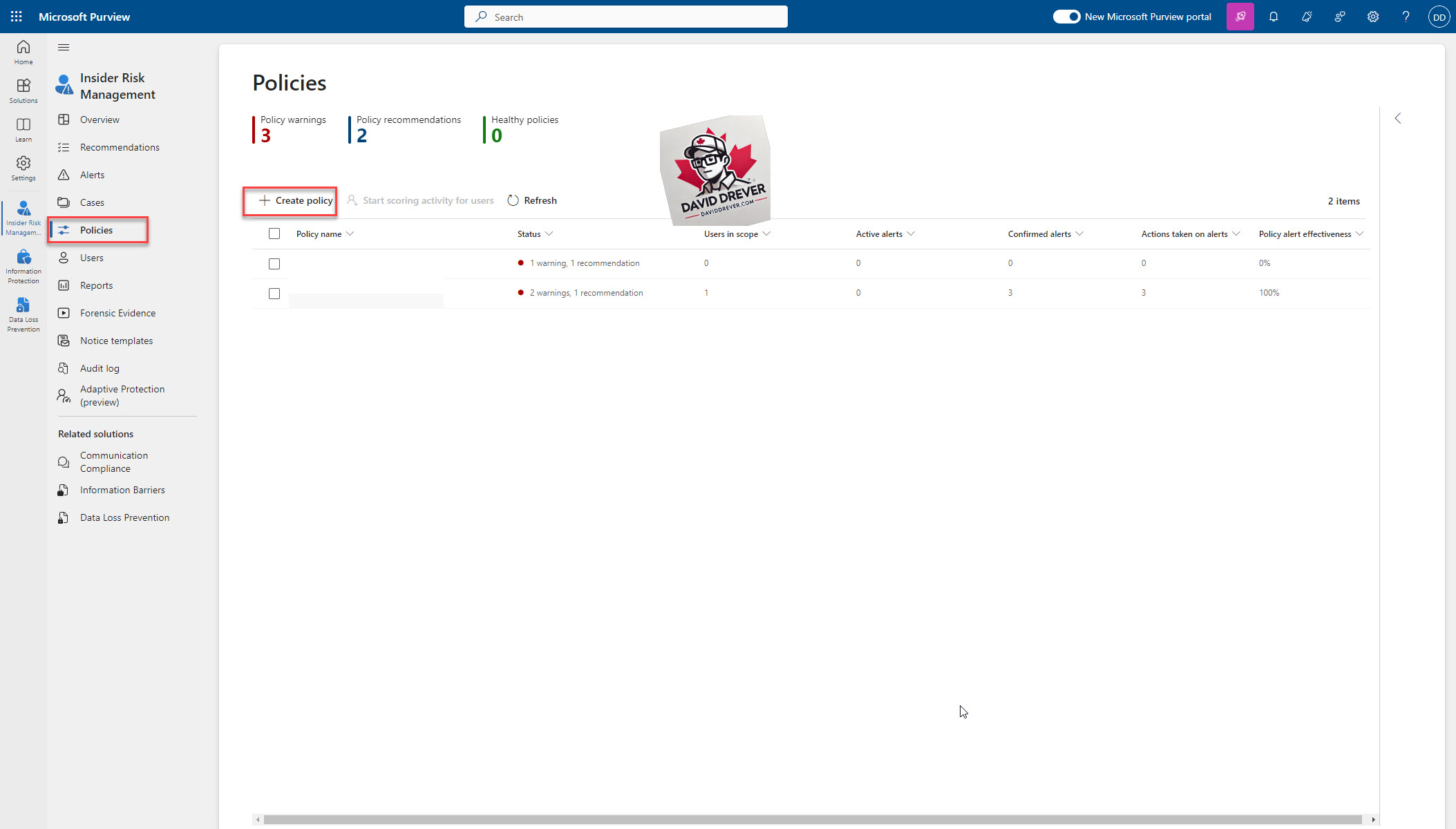Click the Notice templates icon

tap(64, 341)
